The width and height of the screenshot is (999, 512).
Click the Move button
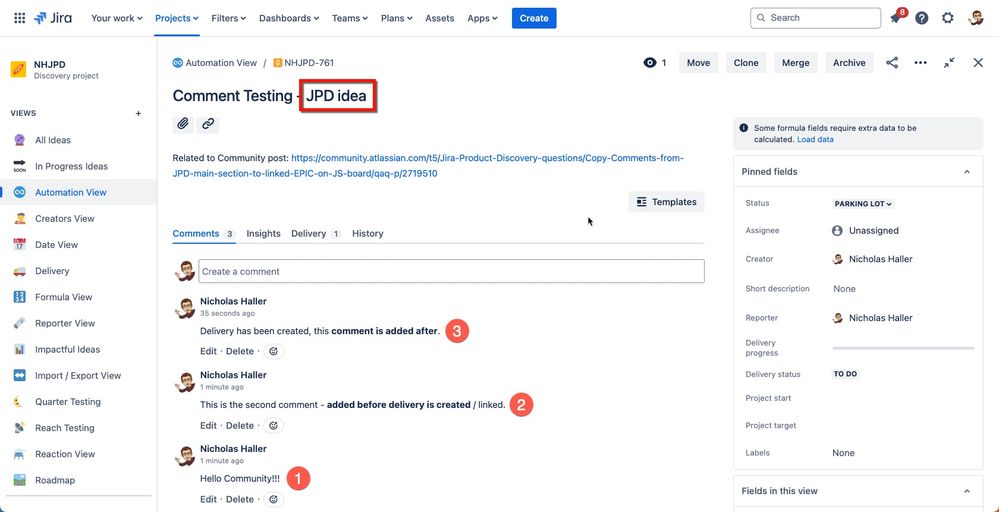coord(698,62)
